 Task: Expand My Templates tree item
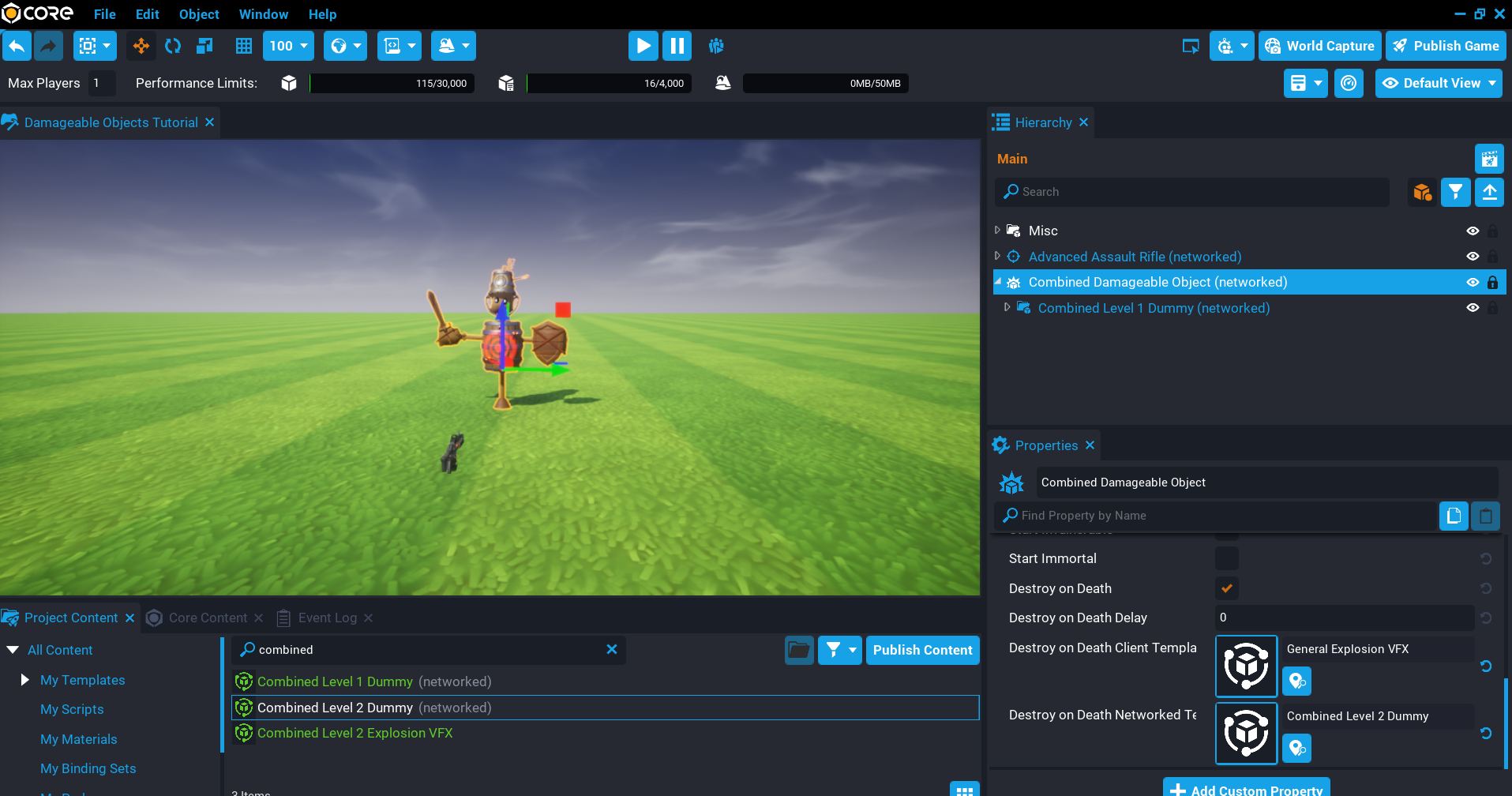point(24,680)
